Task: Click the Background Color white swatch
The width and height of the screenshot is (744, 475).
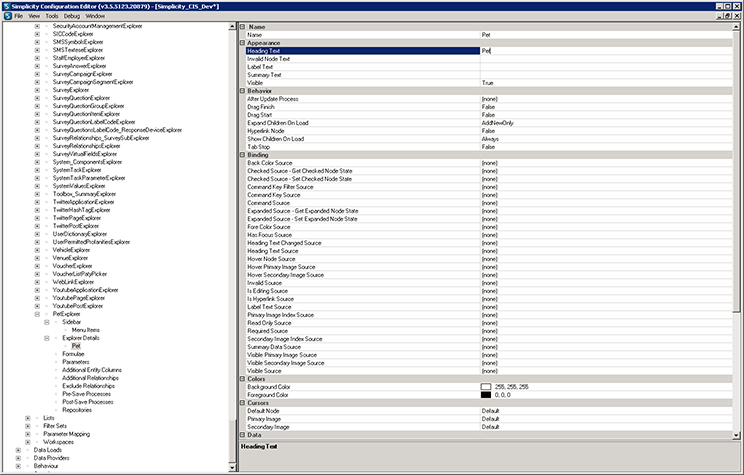Action: 486,386
